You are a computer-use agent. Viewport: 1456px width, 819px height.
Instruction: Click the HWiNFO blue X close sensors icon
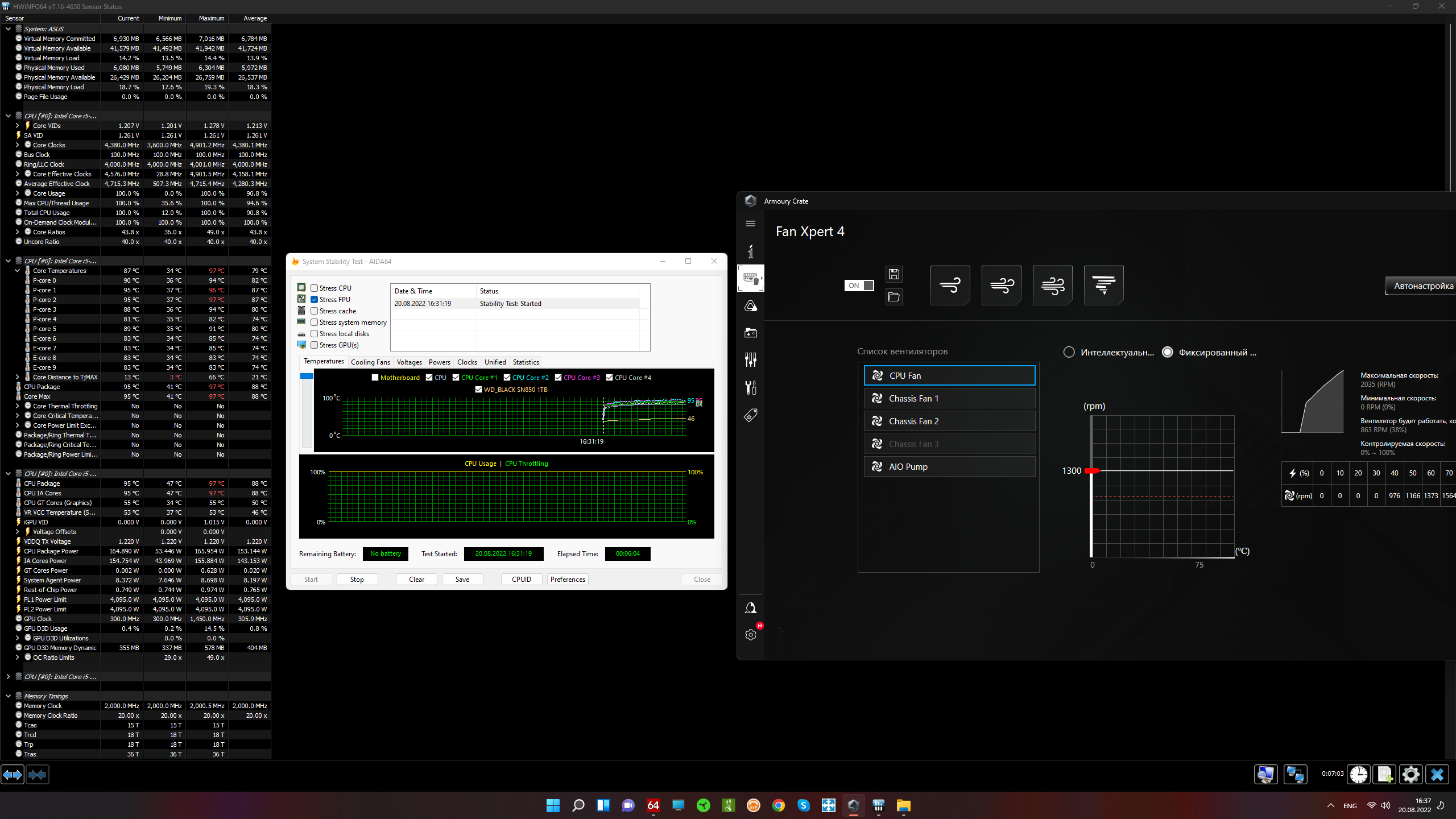pos(1437,774)
